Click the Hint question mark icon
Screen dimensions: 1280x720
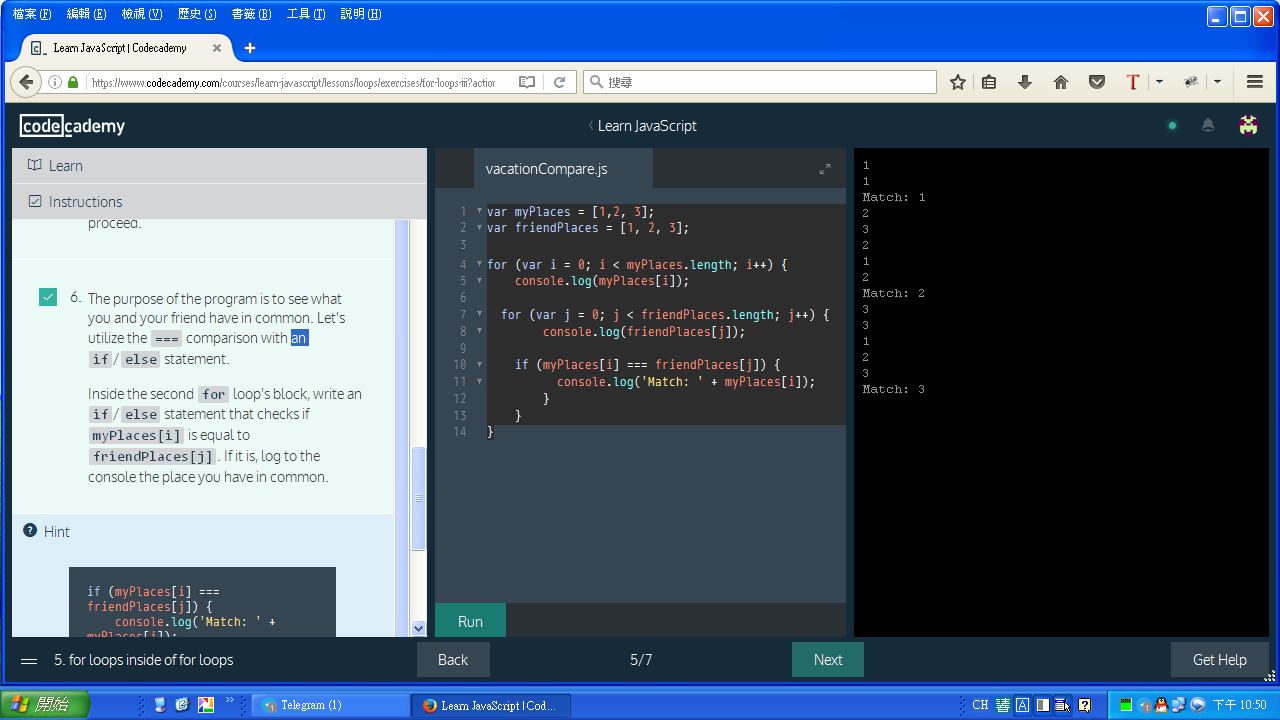pos(30,531)
